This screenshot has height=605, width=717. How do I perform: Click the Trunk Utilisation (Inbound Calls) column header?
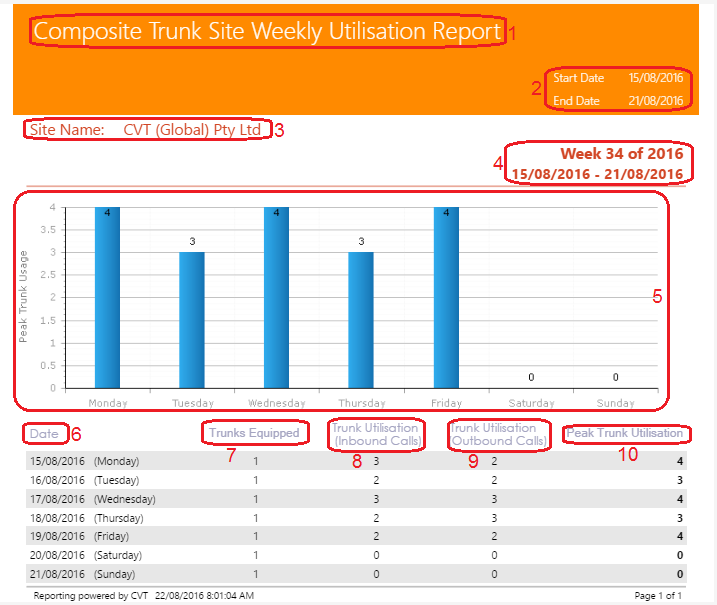pos(376,434)
